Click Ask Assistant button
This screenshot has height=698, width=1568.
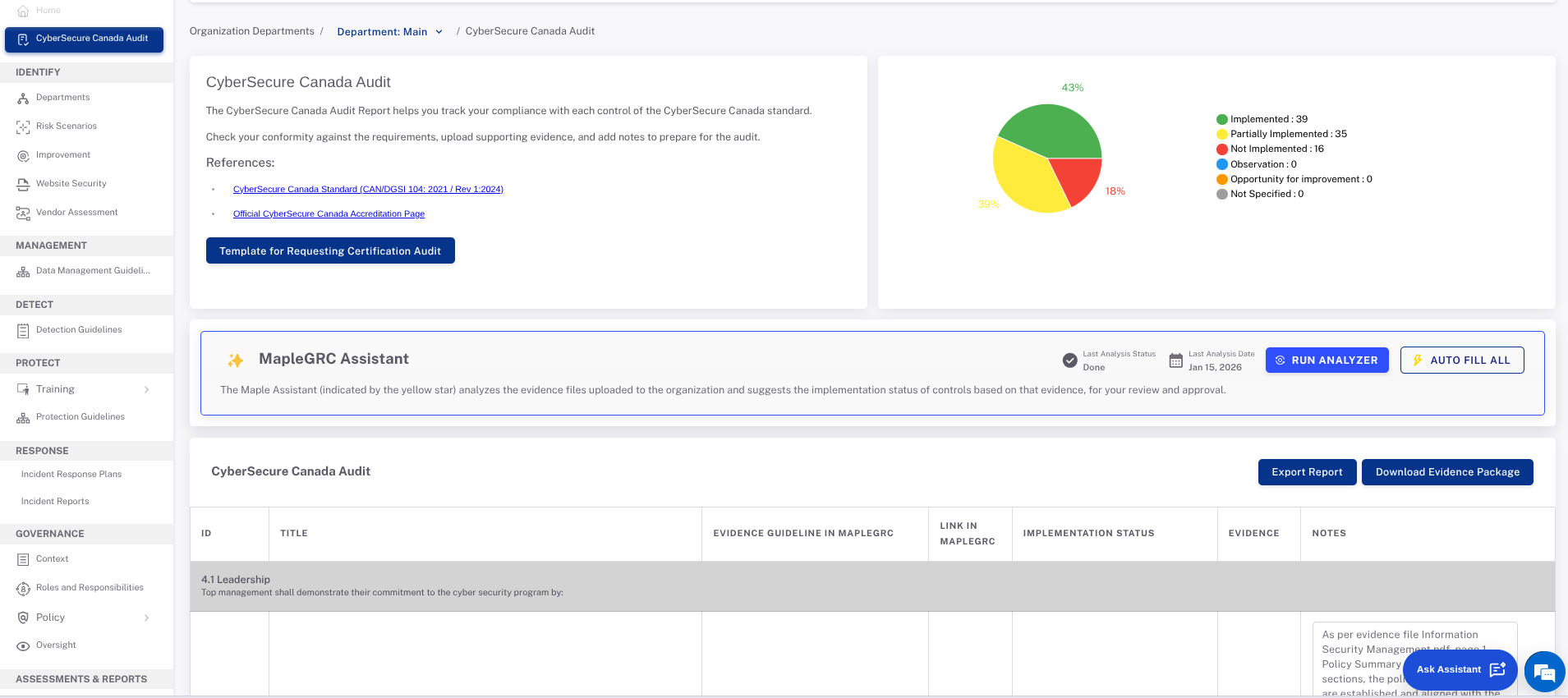coord(1460,670)
